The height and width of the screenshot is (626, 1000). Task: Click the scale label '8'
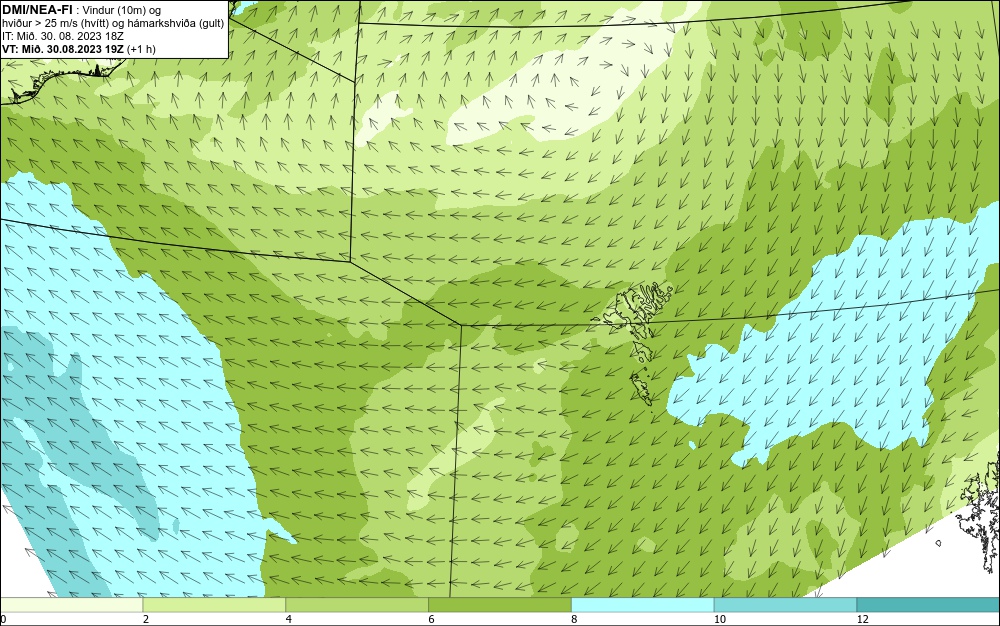(575, 620)
